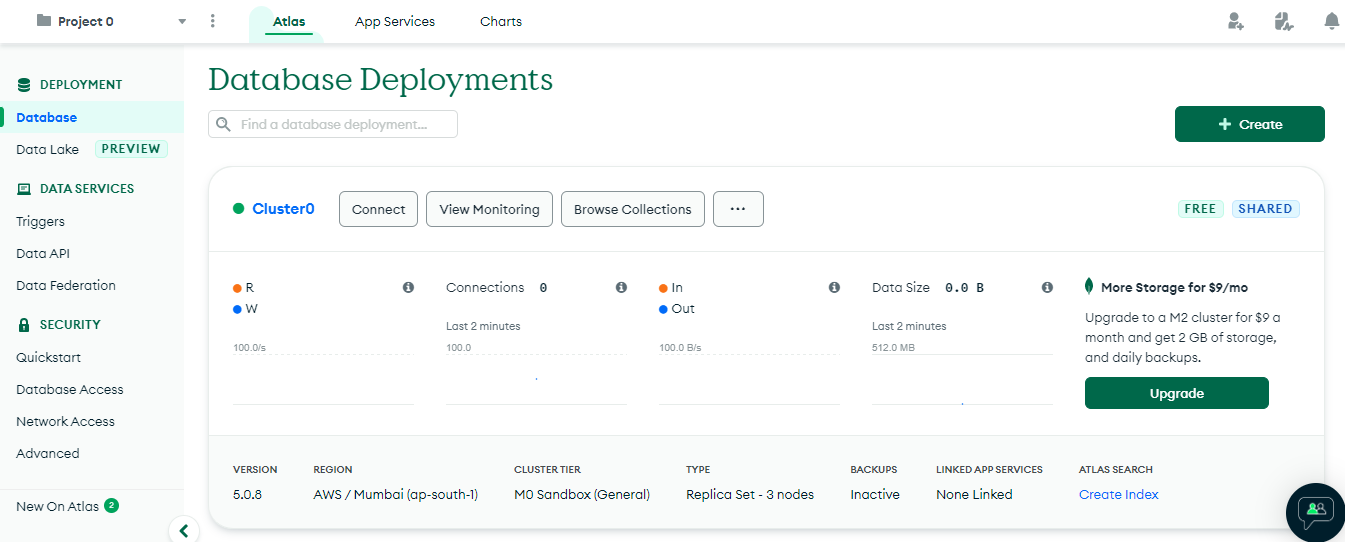
Task: Click the DEPLOYMENT section database icon
Action: (x=24, y=85)
